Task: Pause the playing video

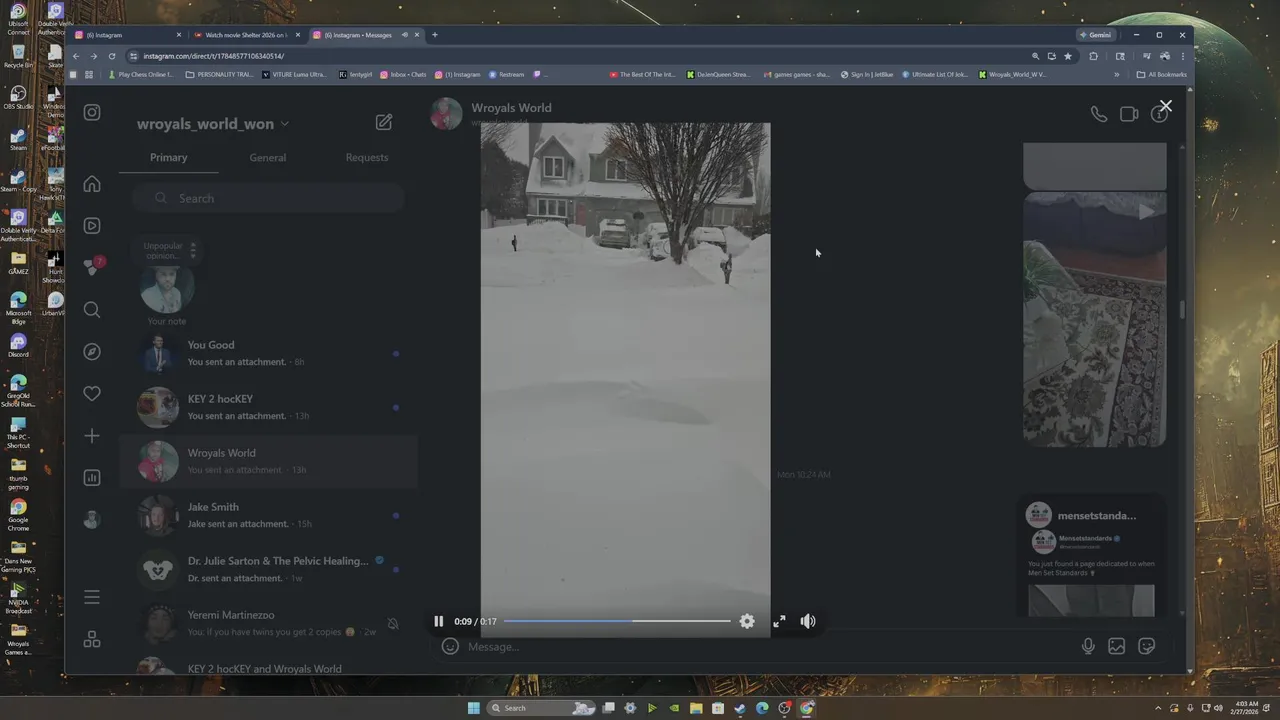Action: click(x=438, y=621)
